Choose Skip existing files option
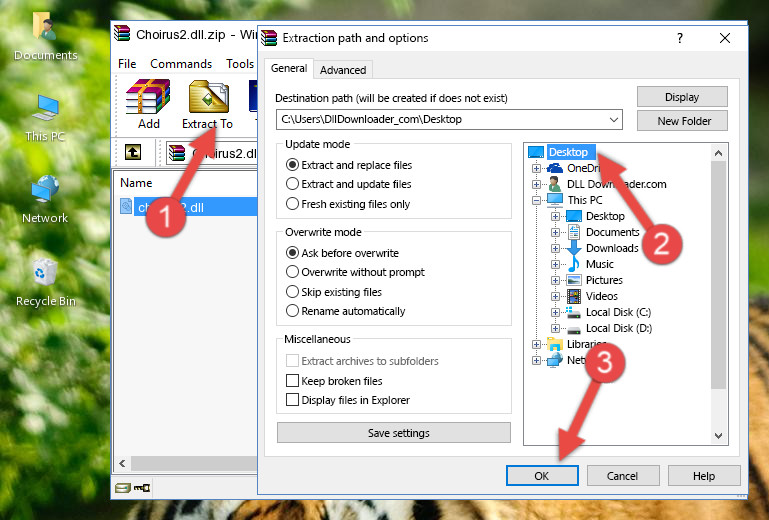The height and width of the screenshot is (520, 769). click(x=333, y=292)
